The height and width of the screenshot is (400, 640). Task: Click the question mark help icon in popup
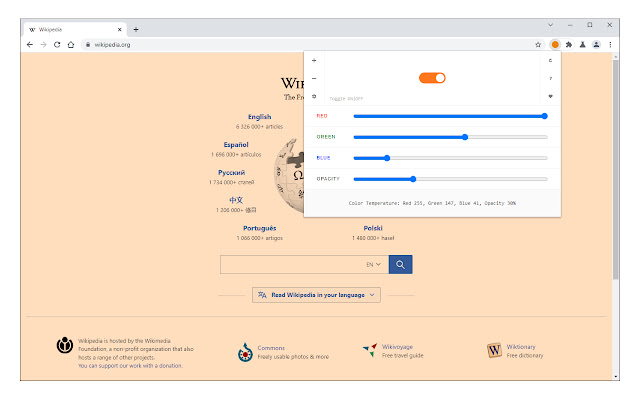coord(550,78)
